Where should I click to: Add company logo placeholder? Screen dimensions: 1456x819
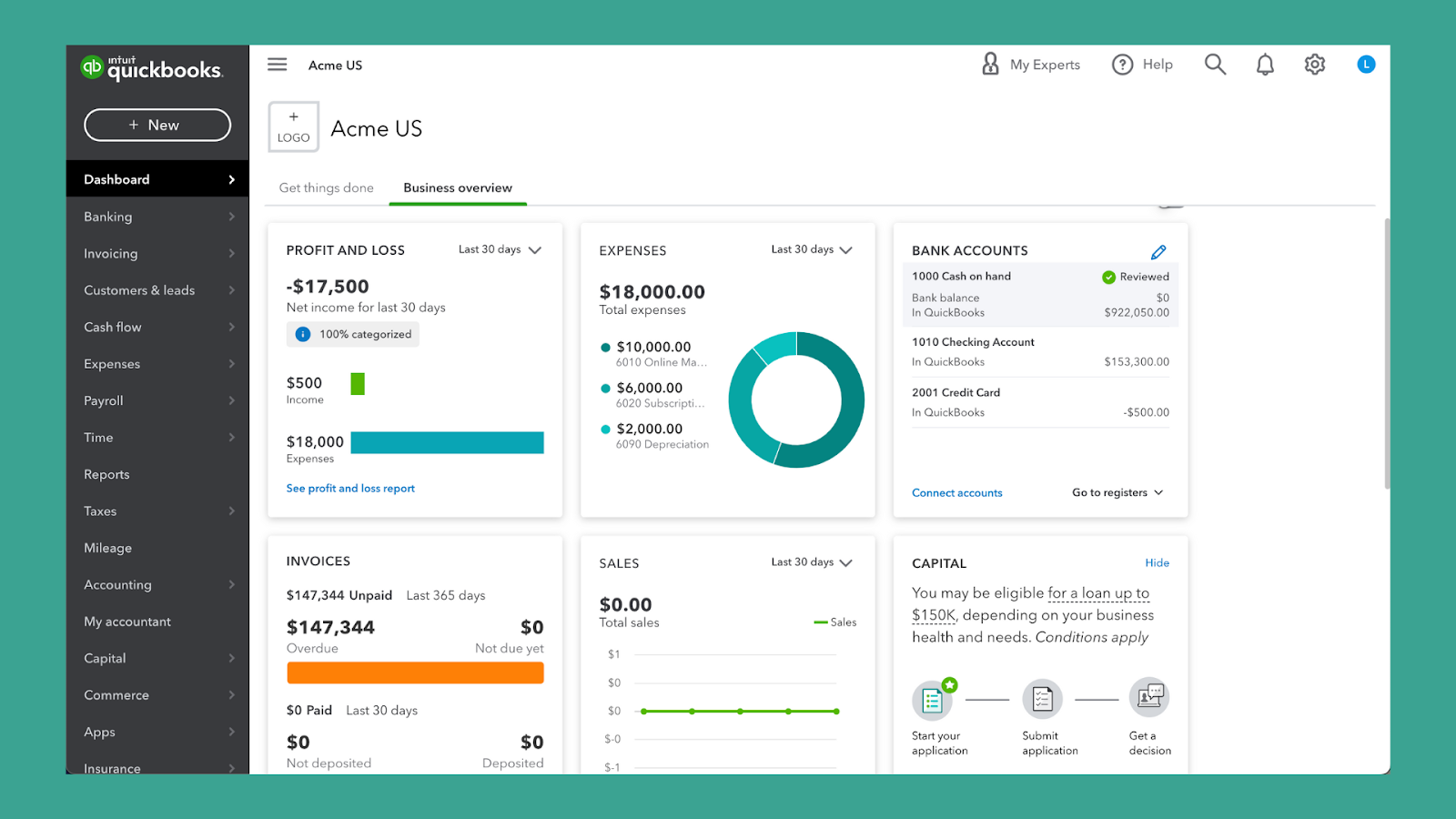click(x=294, y=126)
